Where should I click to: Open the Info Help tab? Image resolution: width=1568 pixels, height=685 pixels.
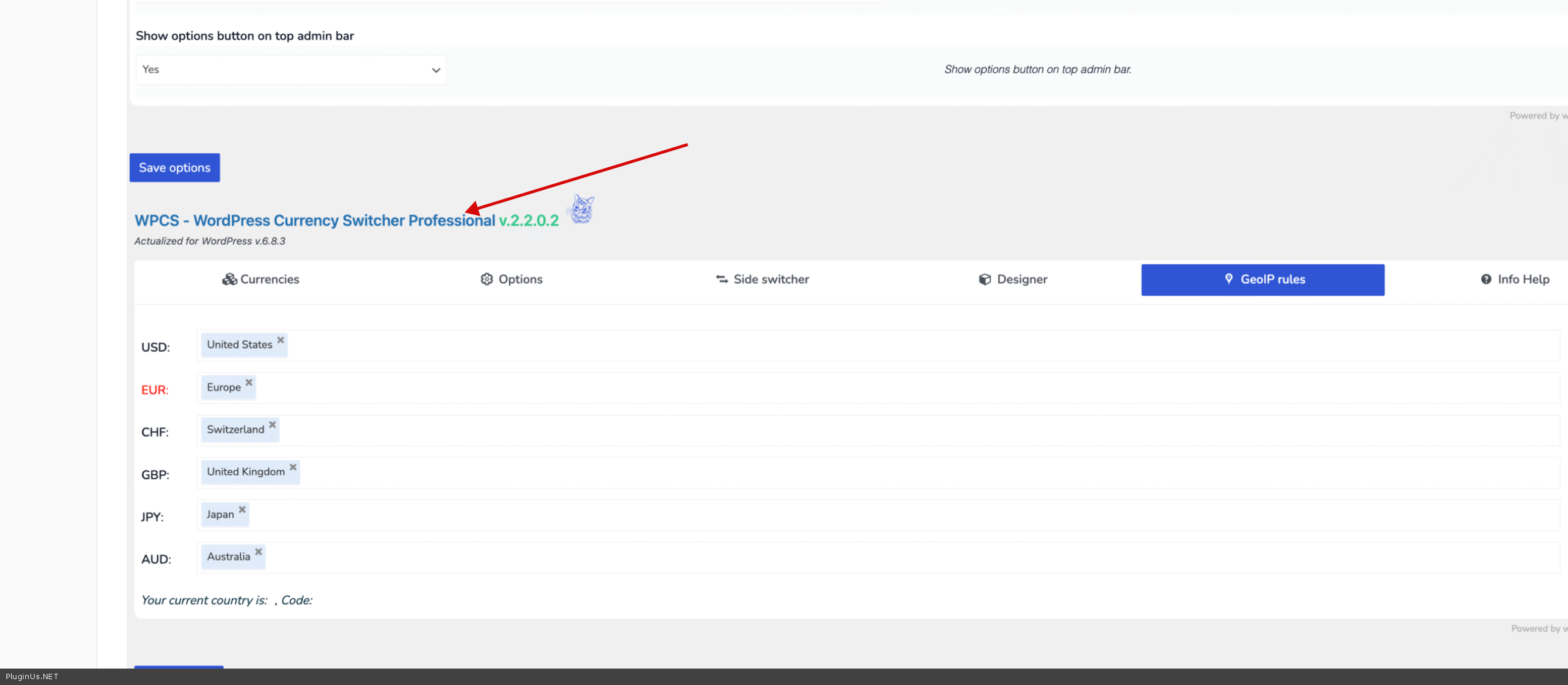1515,279
